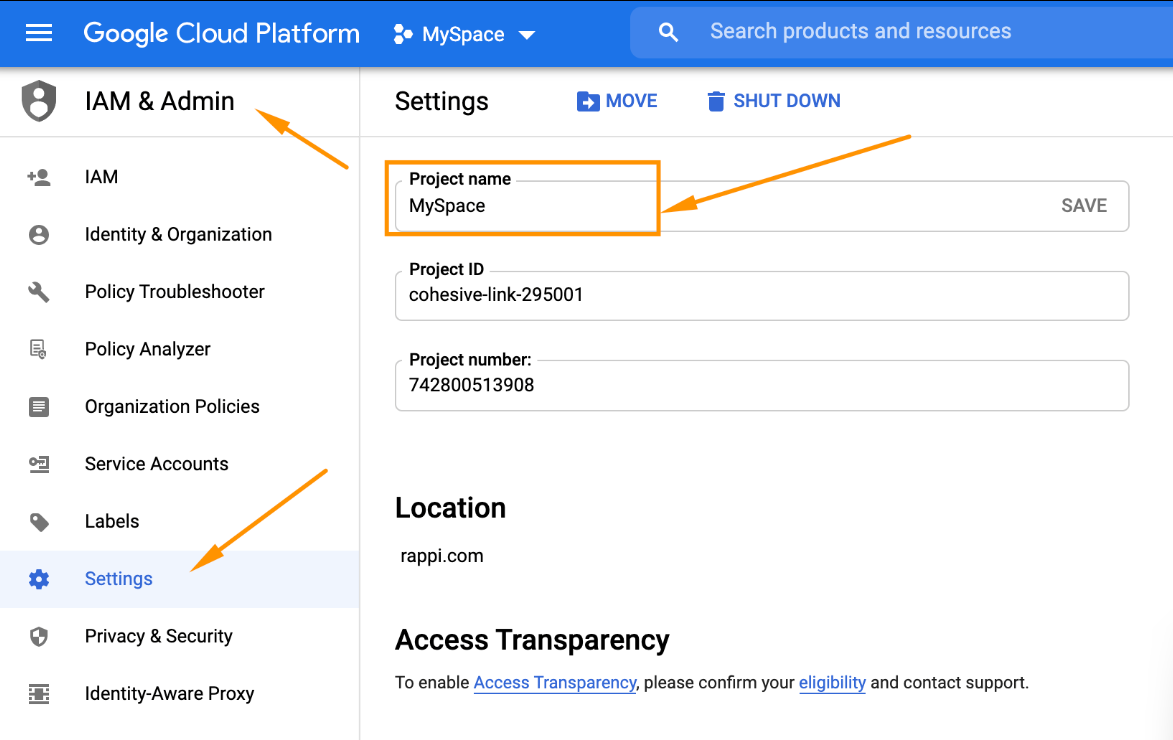Click the Settings gear icon in sidebar
The width and height of the screenshot is (1173, 740).
39,579
